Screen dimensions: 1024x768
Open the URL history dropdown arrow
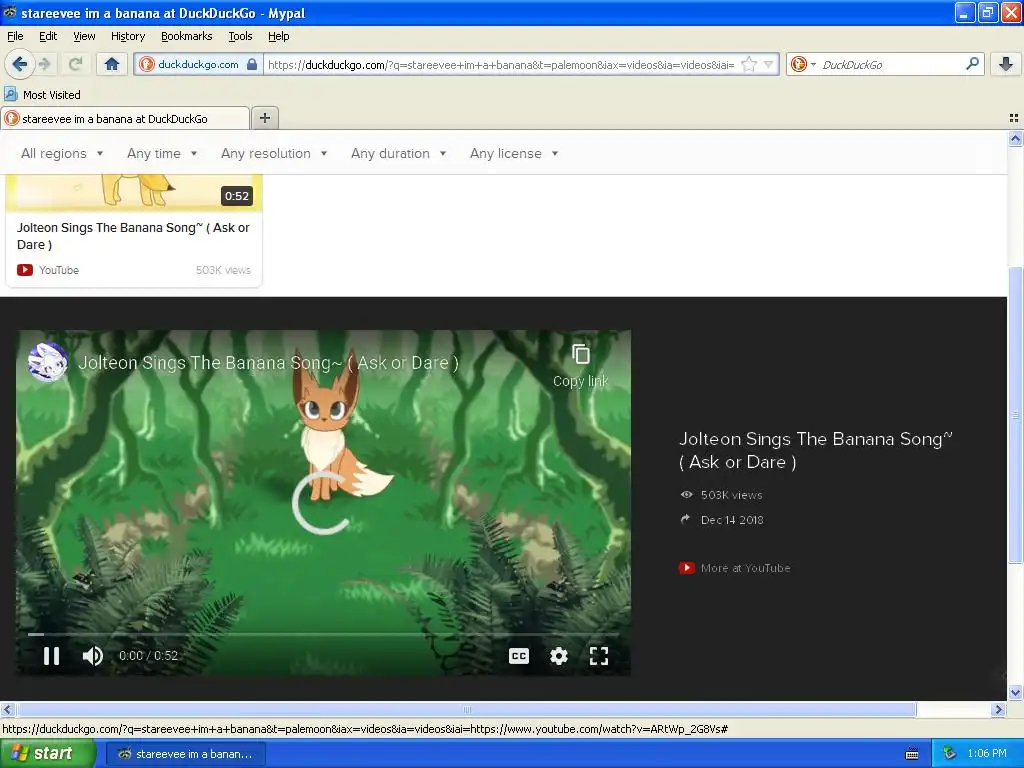(x=769, y=64)
